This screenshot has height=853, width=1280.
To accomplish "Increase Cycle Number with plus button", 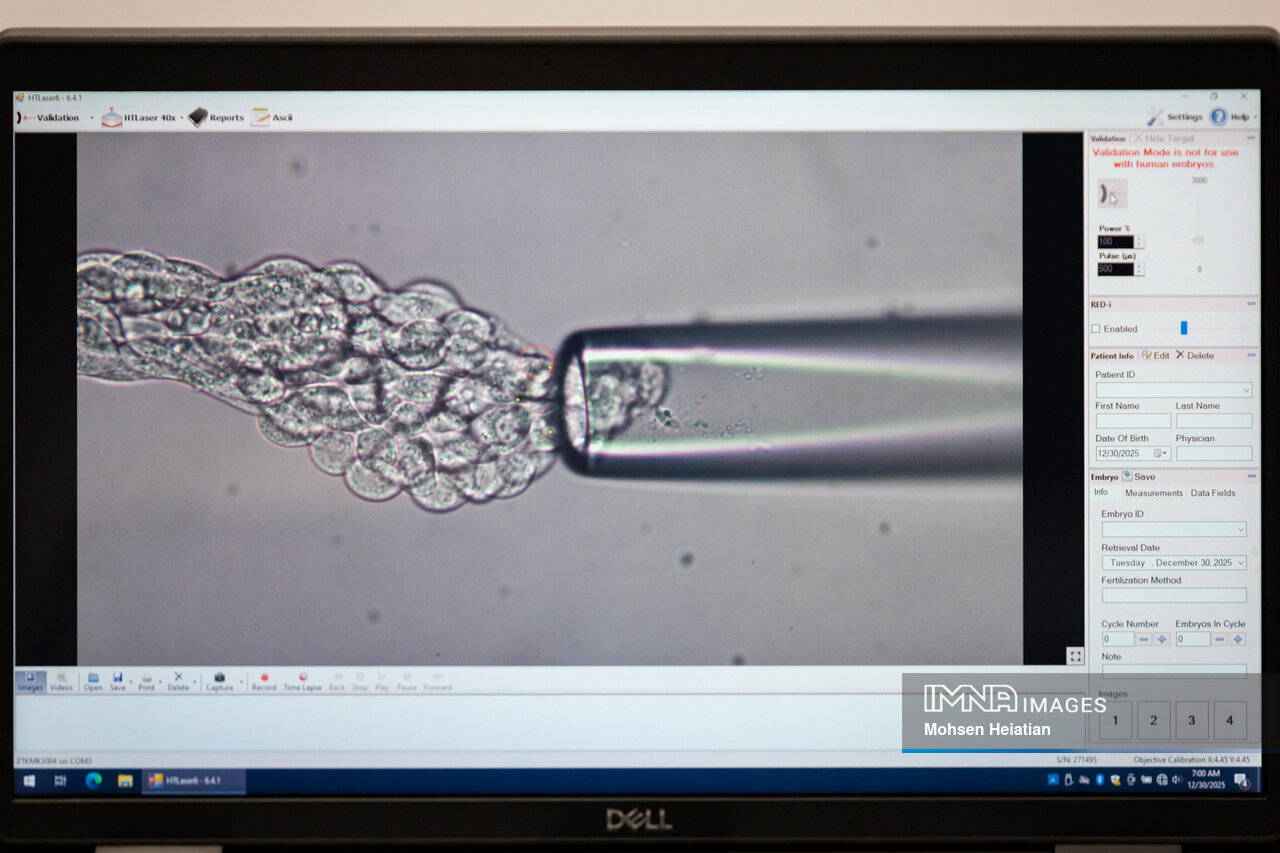I will 1162,639.
